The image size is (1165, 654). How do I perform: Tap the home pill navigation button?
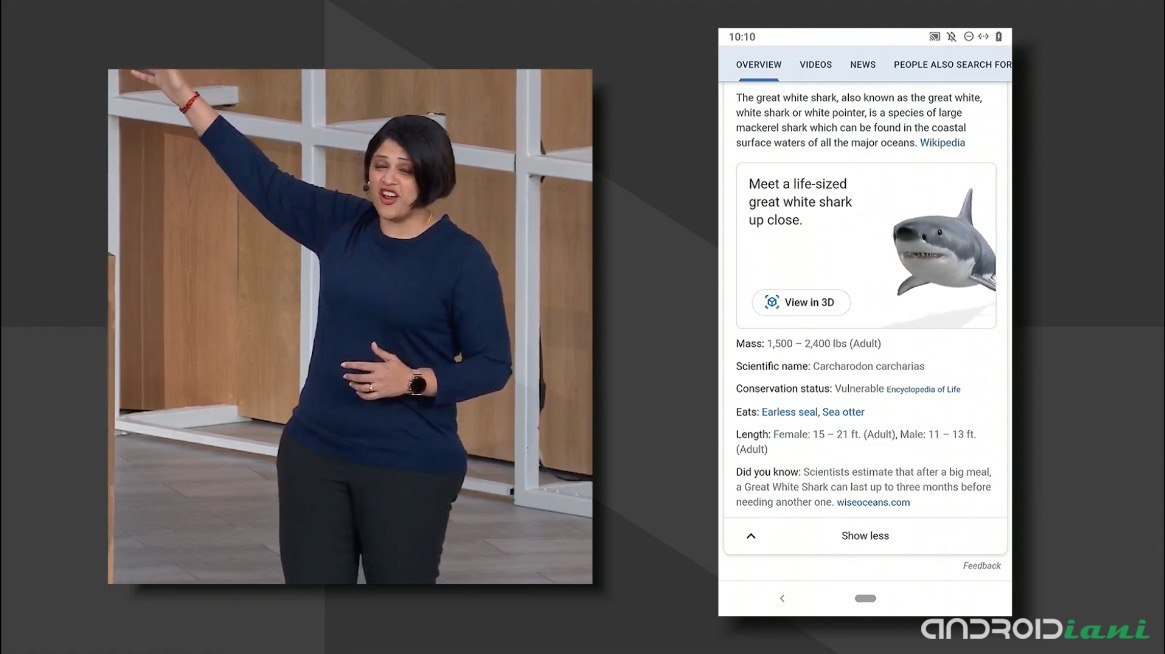(x=866, y=598)
